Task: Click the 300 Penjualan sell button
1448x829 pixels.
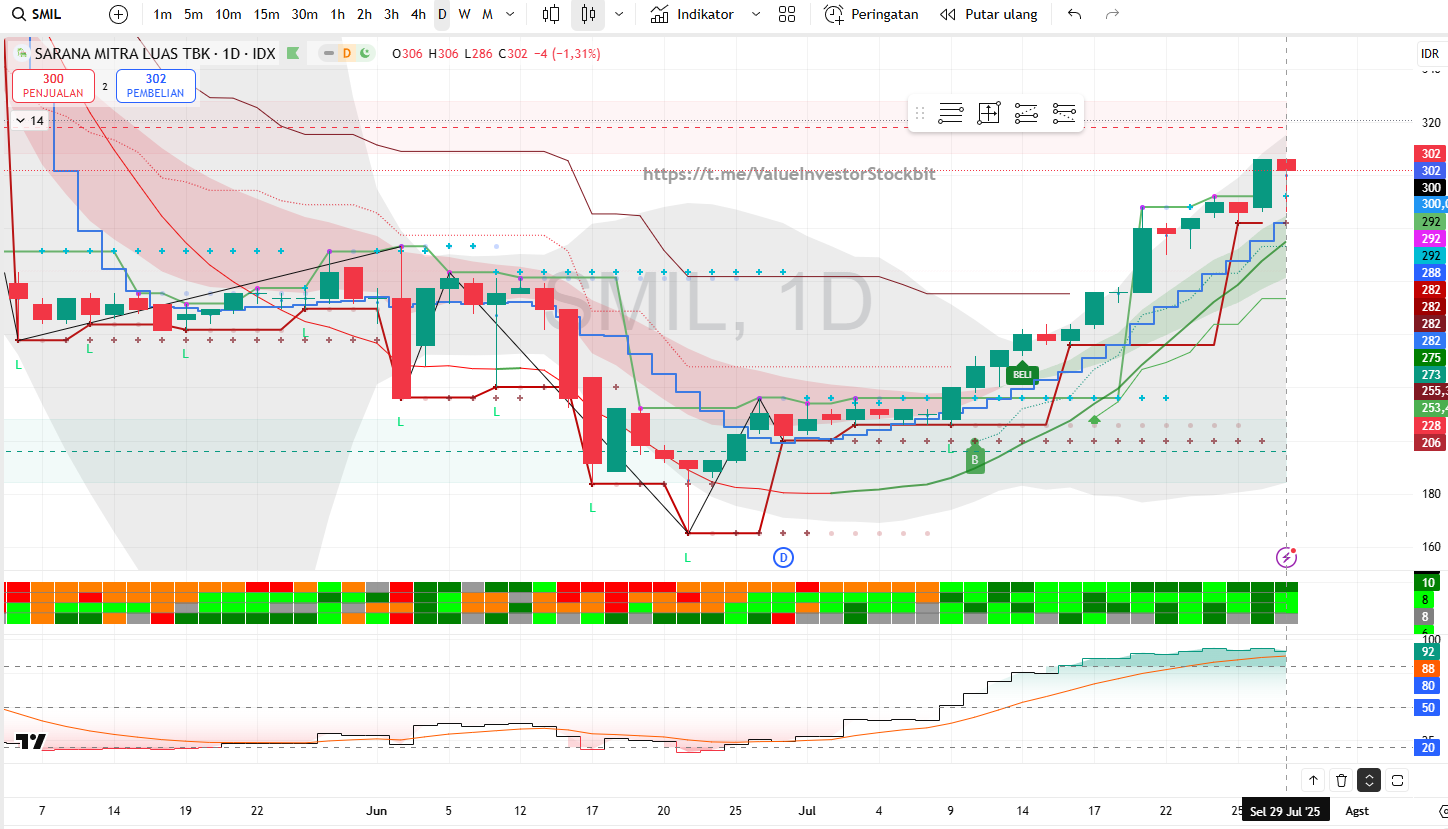Action: [53, 86]
